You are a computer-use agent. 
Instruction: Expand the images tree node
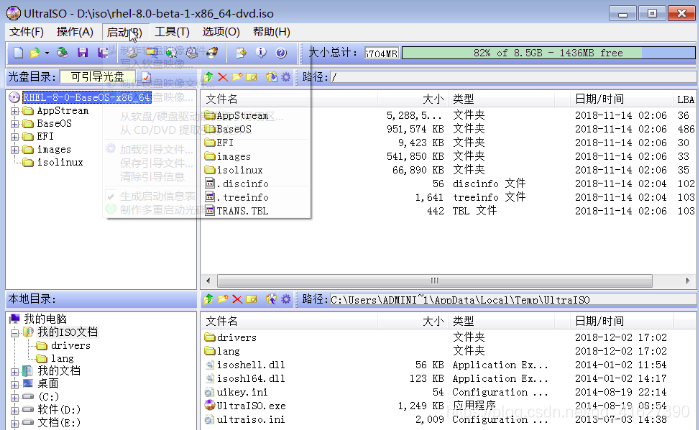point(15,149)
